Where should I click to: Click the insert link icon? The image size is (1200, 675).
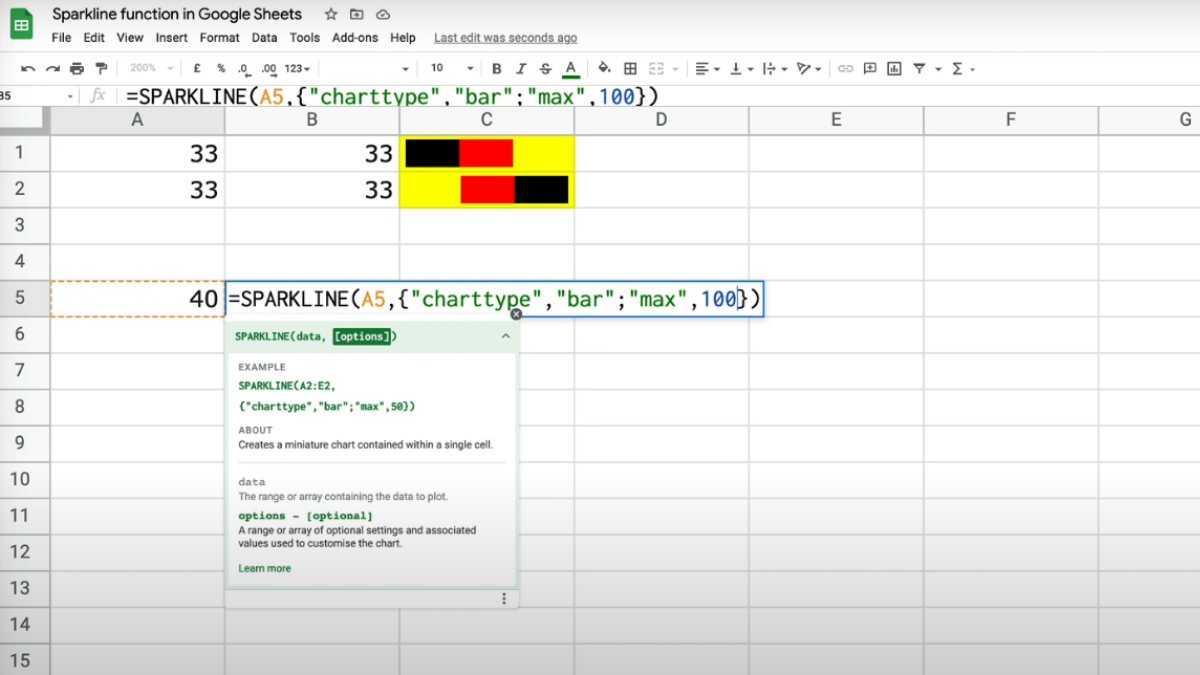(846, 69)
